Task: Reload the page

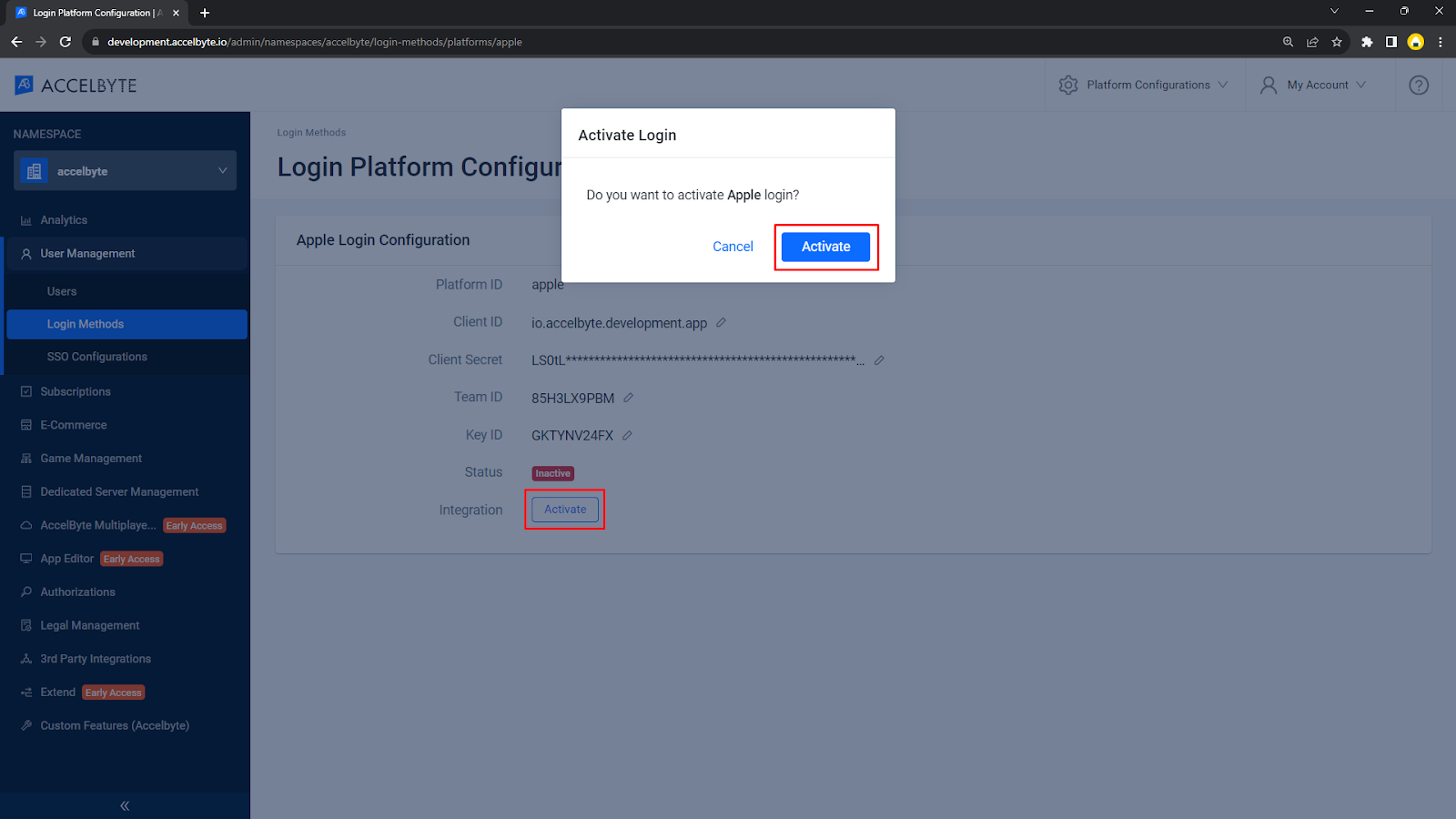Action: [x=66, y=42]
